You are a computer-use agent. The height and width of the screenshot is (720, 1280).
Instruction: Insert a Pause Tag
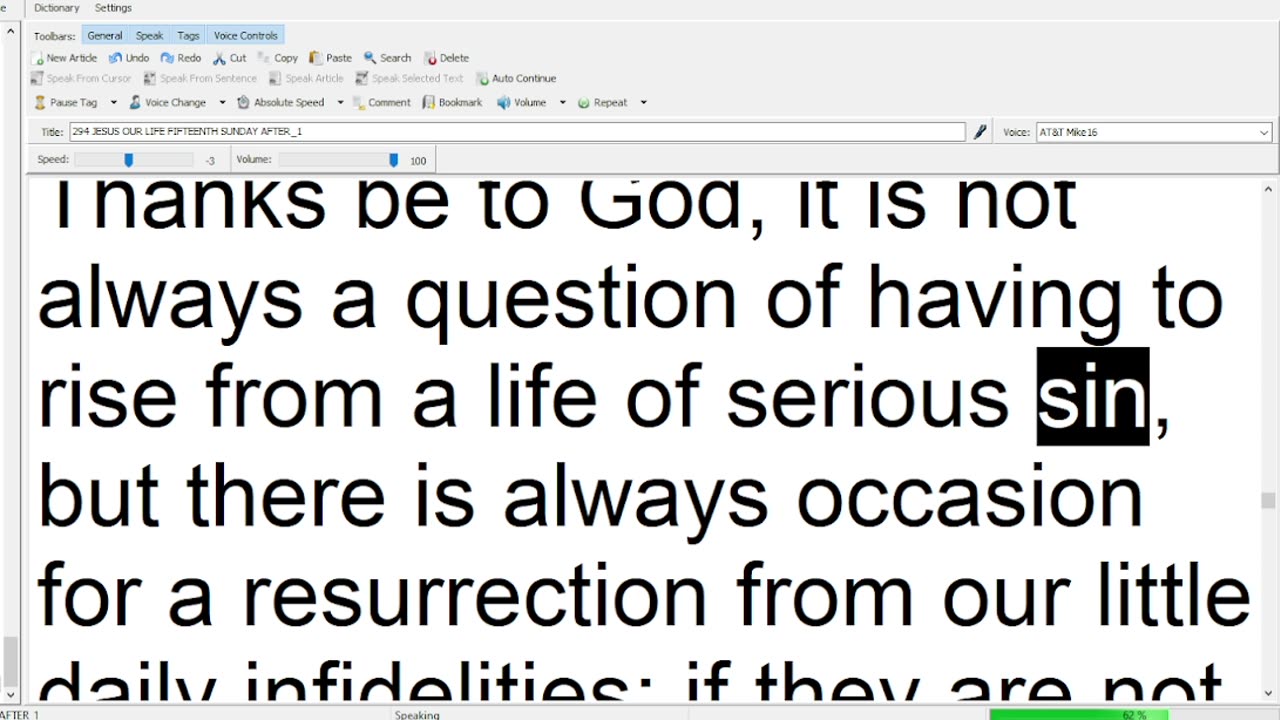pos(66,102)
